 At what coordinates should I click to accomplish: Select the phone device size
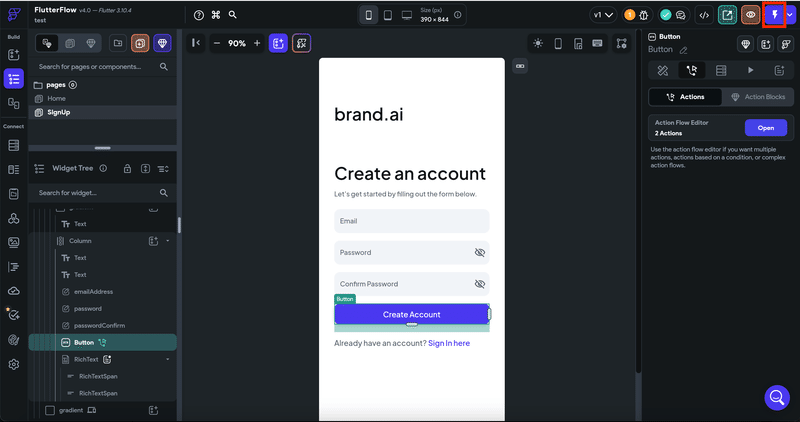point(369,15)
